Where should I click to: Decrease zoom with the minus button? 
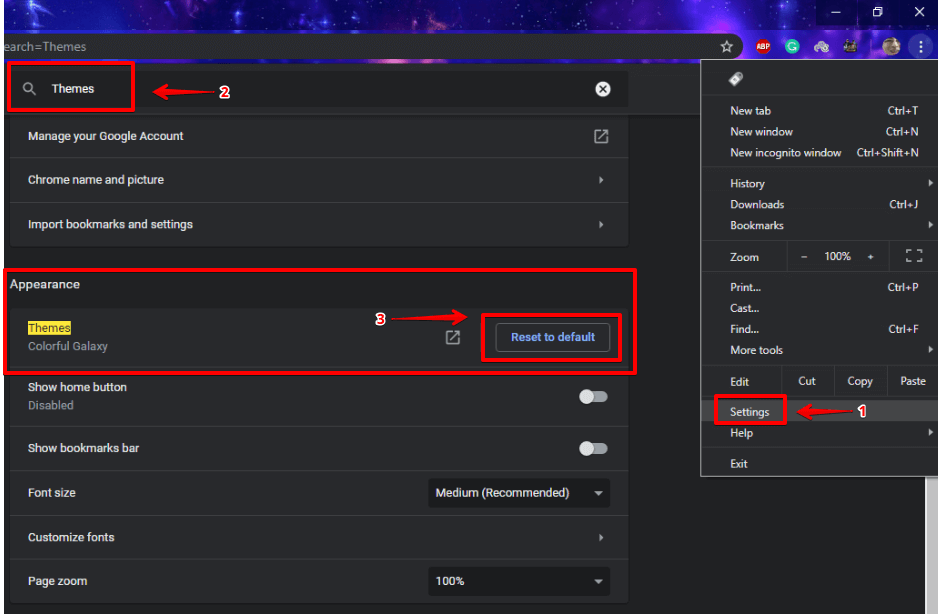(x=804, y=257)
